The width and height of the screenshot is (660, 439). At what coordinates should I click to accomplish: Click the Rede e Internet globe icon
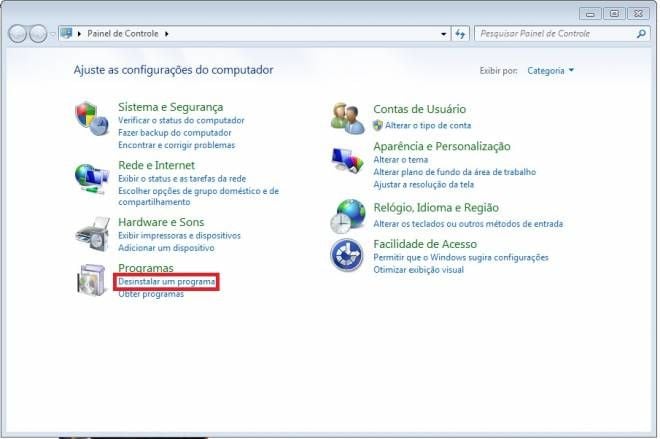pyautogui.click(x=92, y=179)
